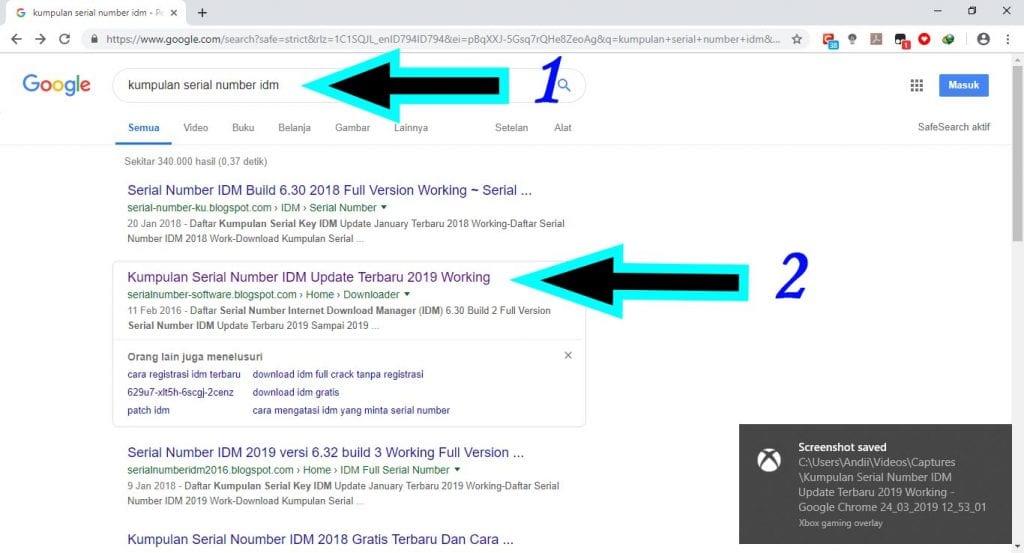
Task: View site security padlock info
Action: (94, 39)
